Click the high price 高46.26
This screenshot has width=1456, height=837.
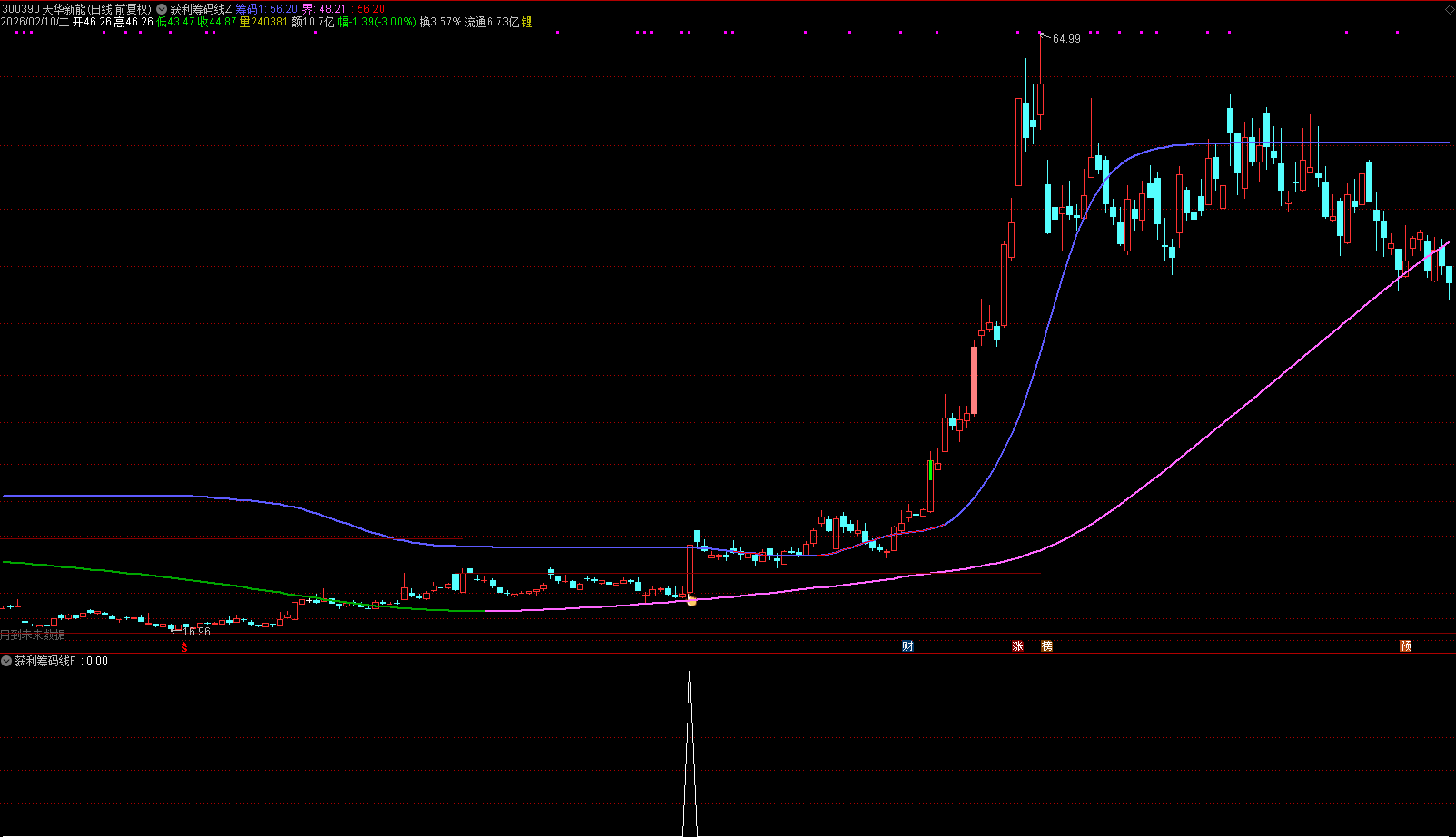[134, 22]
